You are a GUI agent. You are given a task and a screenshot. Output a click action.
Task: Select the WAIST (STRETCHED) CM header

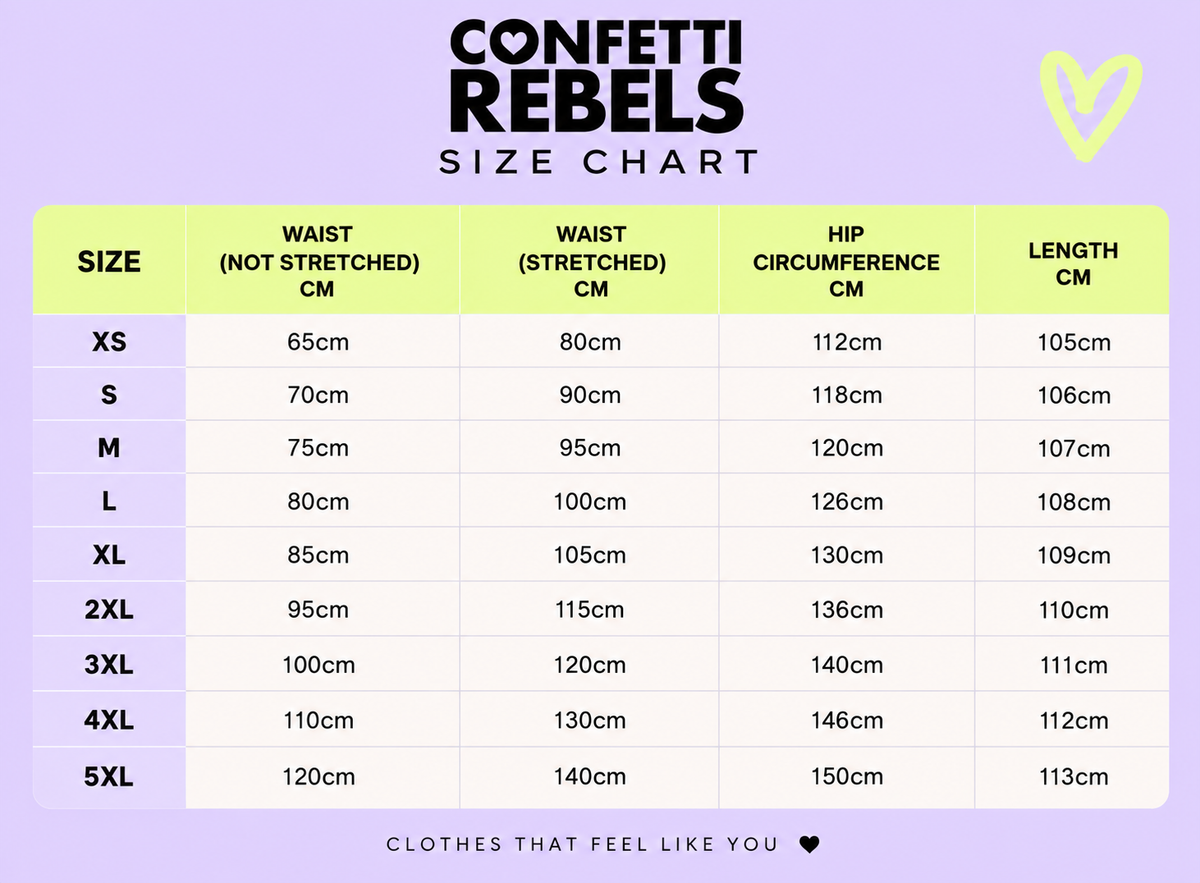click(x=591, y=262)
